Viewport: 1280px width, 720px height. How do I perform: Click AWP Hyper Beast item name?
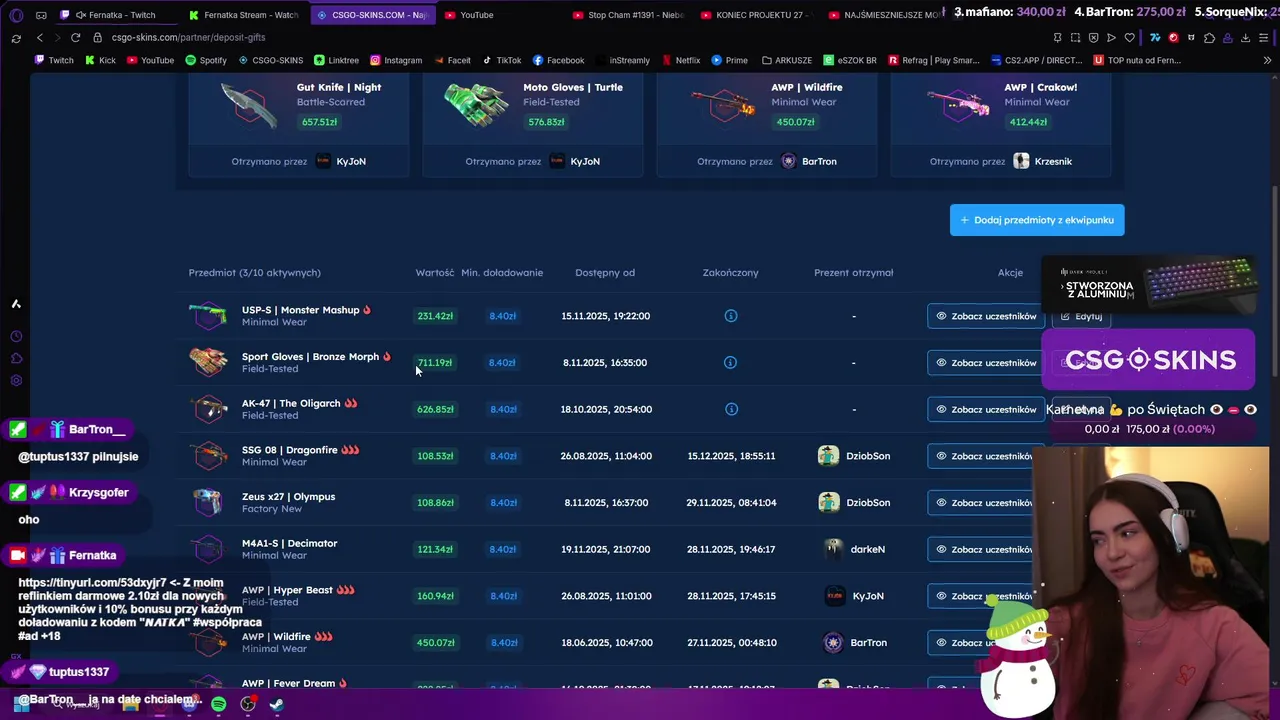coord(287,590)
